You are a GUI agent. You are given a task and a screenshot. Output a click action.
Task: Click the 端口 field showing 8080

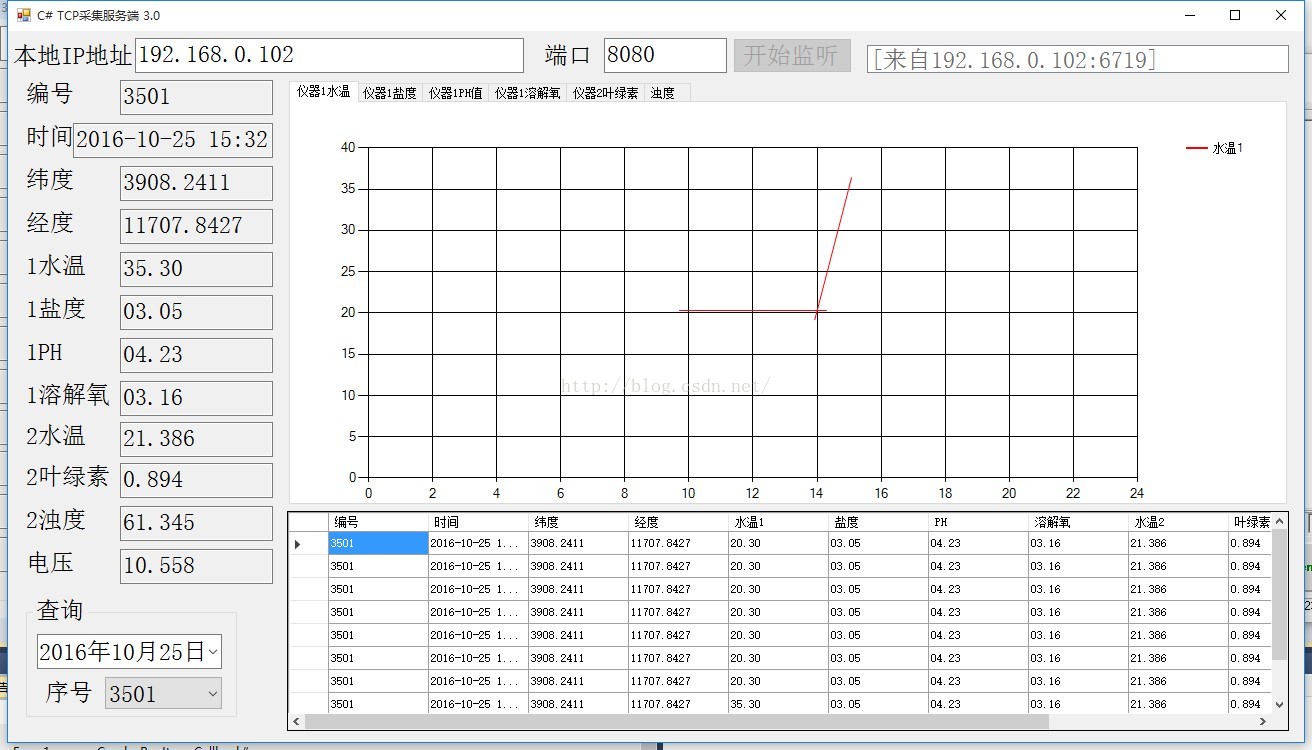tap(665, 55)
